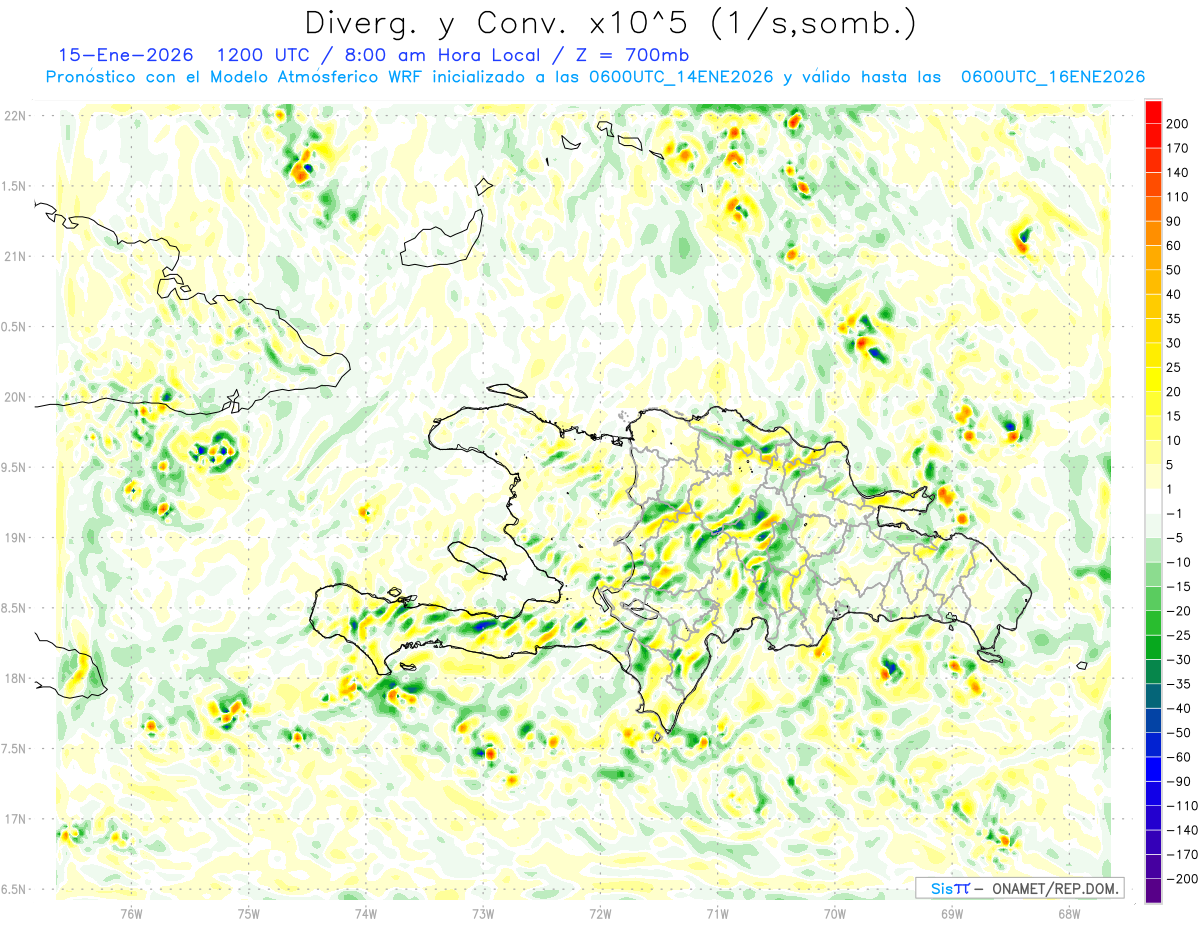Click the '-90' color scale label
The height and width of the screenshot is (927, 1200).
click(x=1178, y=781)
